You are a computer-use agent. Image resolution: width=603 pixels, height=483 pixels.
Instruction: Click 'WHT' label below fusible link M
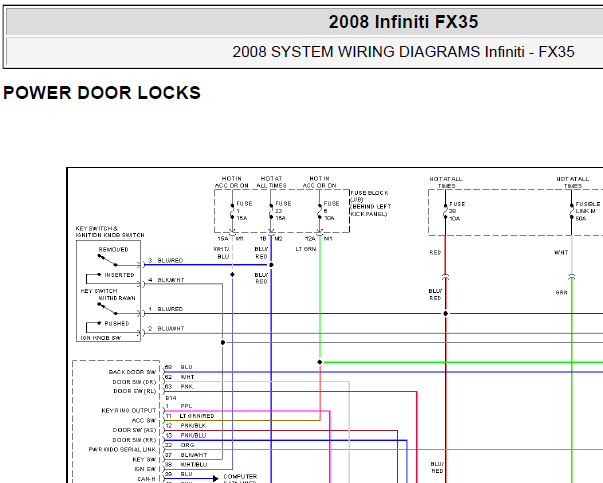pos(561,253)
